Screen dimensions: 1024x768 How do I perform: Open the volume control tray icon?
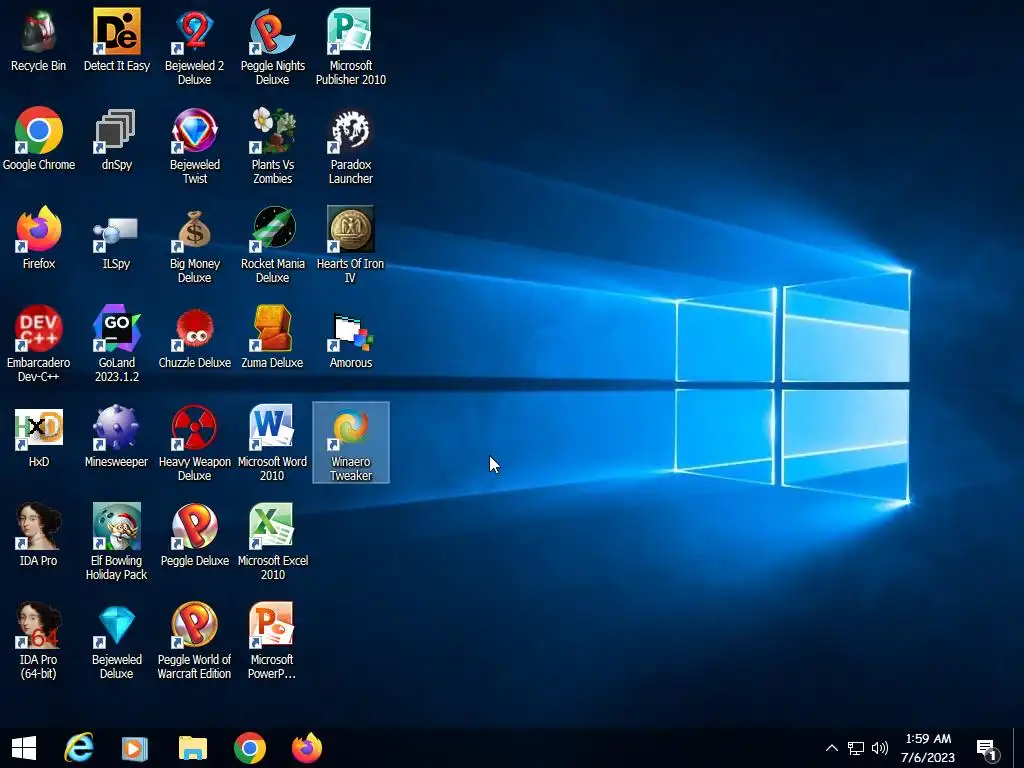tap(880, 748)
